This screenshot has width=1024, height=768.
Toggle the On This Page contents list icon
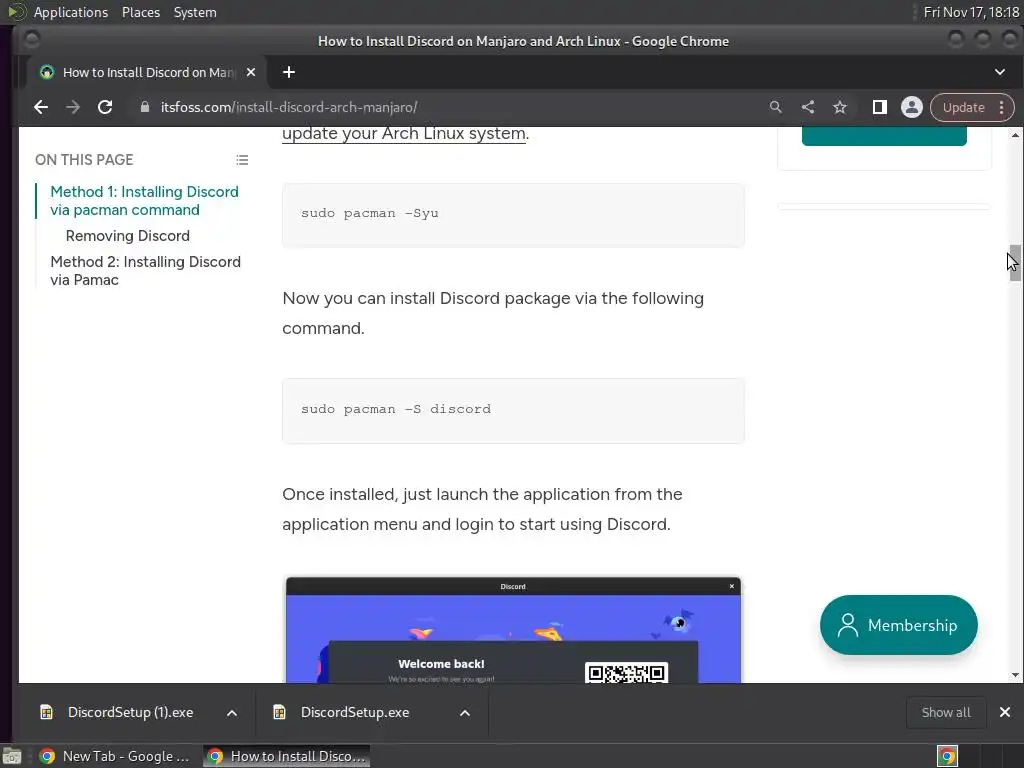pyautogui.click(x=242, y=160)
